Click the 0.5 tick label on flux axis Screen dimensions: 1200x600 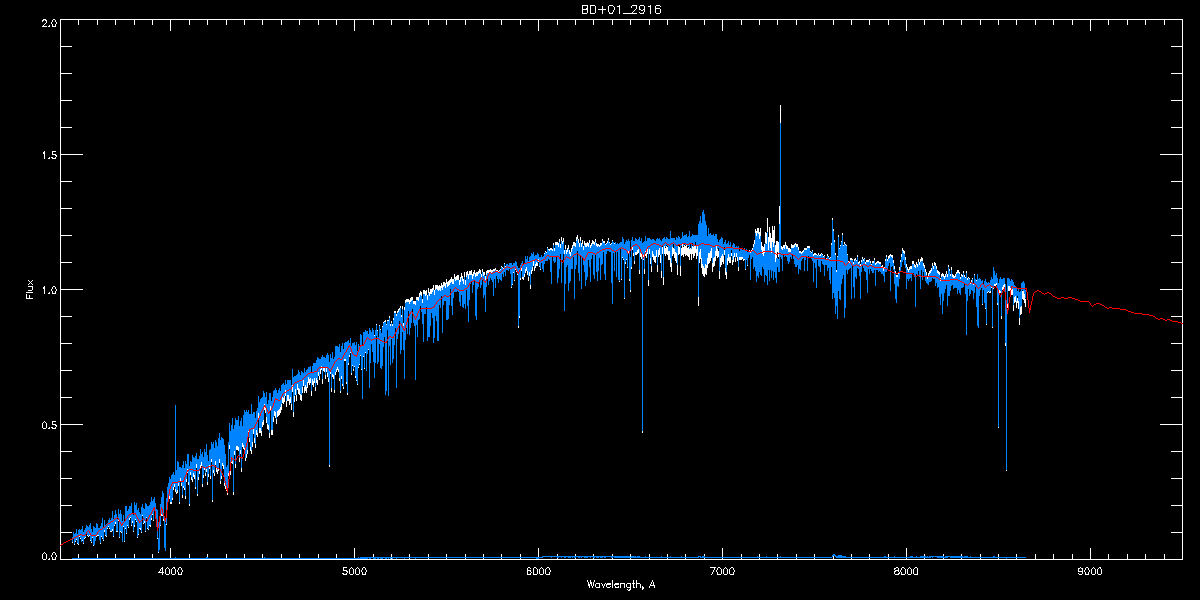(47, 424)
